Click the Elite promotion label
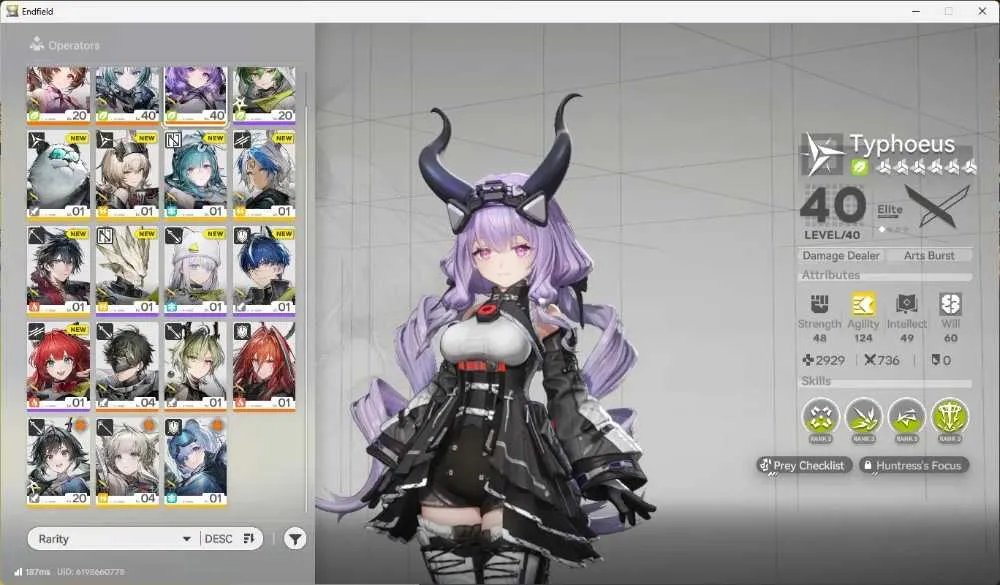This screenshot has width=1000, height=585. tap(890, 209)
